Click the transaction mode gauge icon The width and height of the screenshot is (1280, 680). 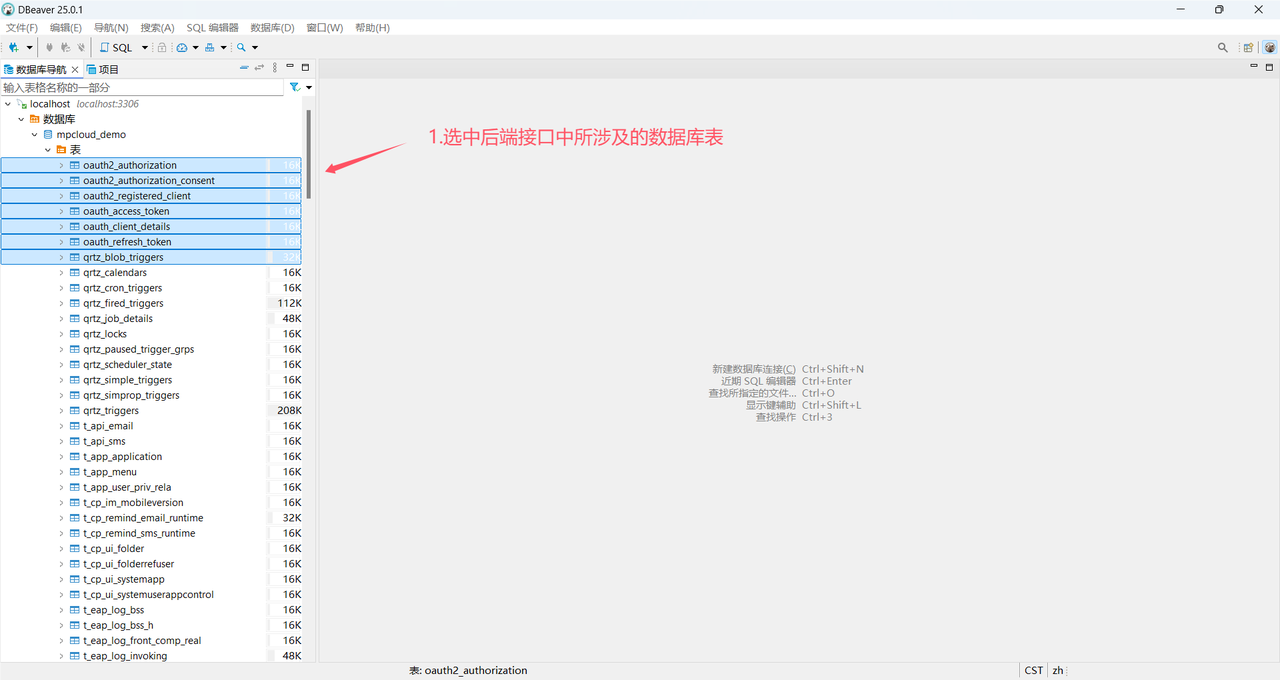183,47
